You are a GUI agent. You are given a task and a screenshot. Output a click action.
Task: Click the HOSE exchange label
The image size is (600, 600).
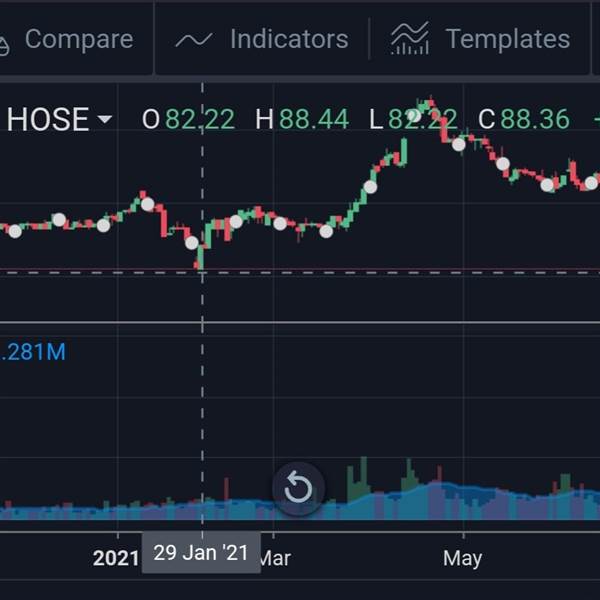coord(48,119)
